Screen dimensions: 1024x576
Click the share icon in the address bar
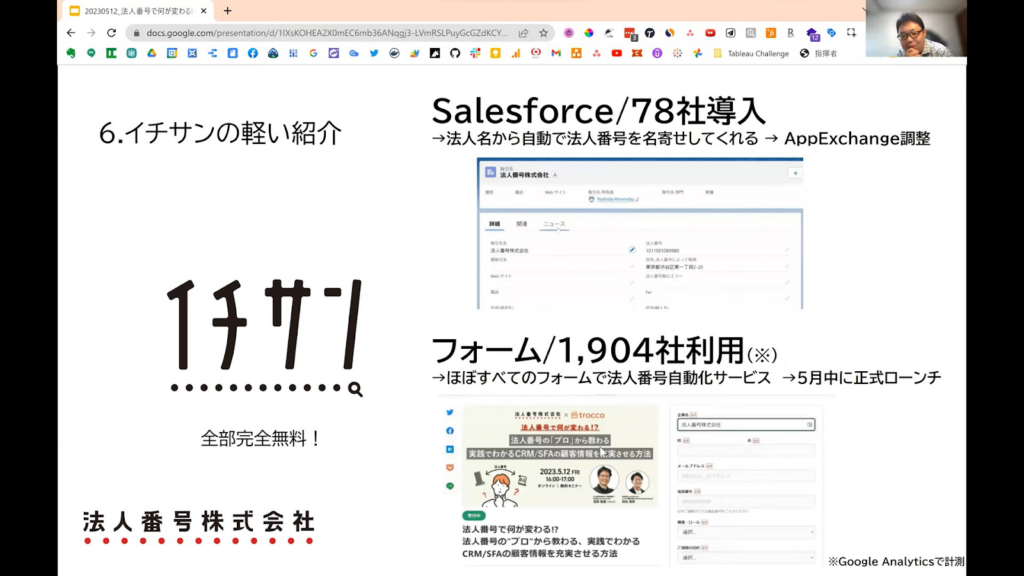pos(523,32)
